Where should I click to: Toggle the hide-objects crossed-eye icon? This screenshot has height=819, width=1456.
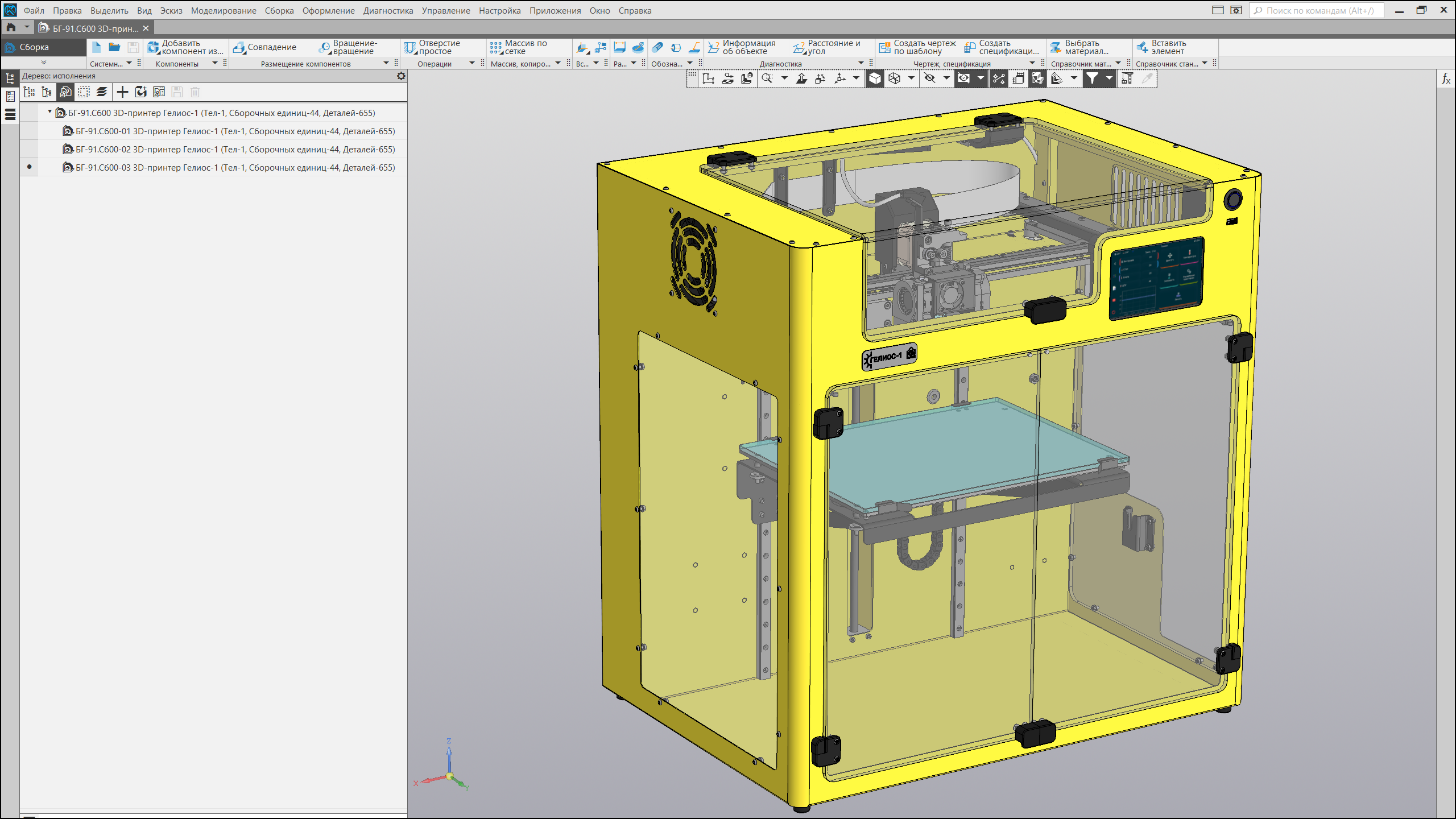930,78
